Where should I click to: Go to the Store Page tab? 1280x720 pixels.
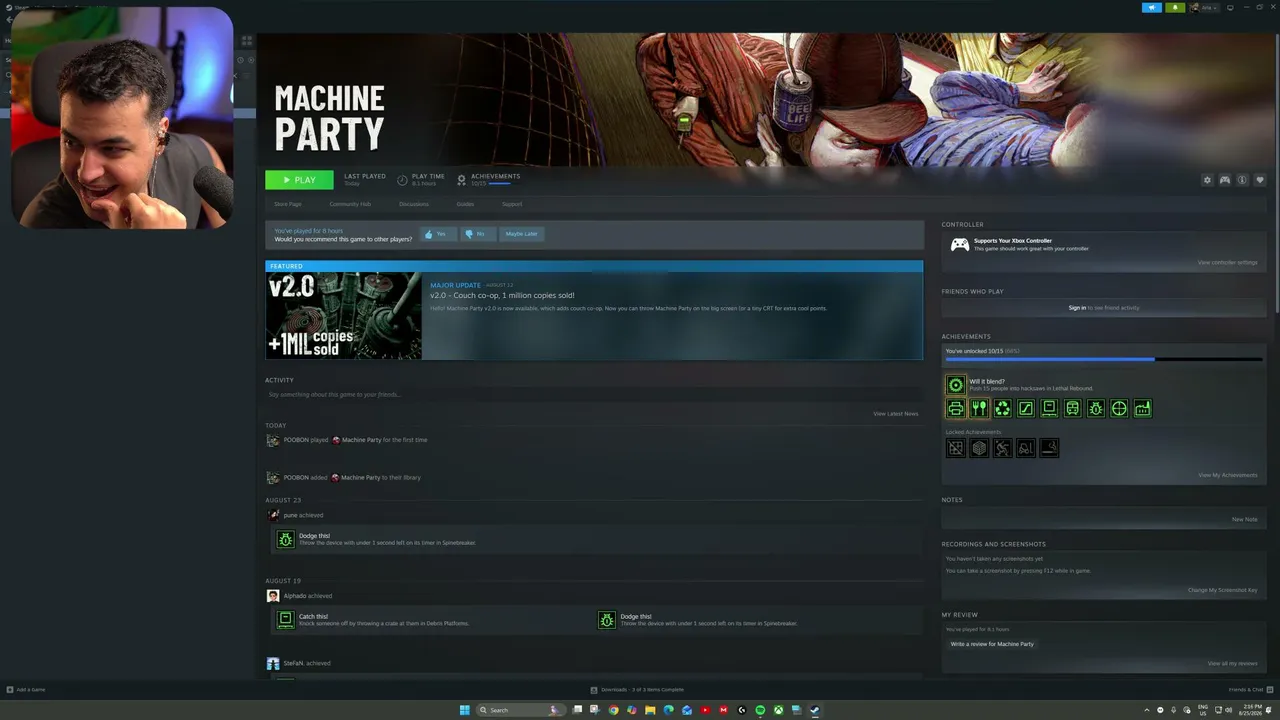(288, 204)
